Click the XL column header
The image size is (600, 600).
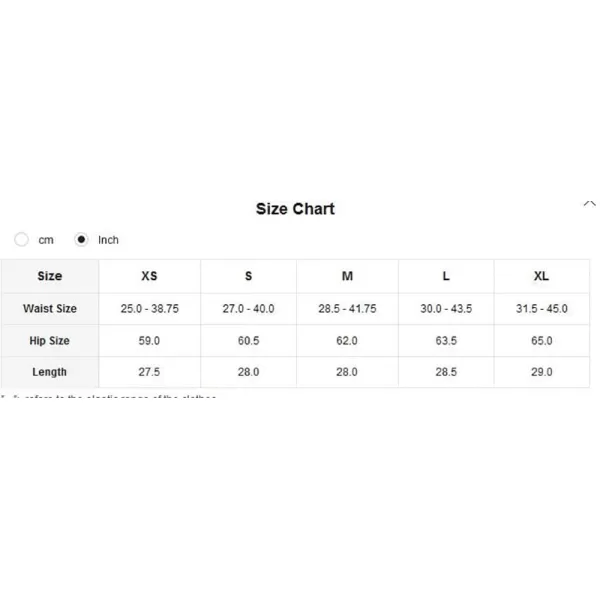pyautogui.click(x=541, y=276)
